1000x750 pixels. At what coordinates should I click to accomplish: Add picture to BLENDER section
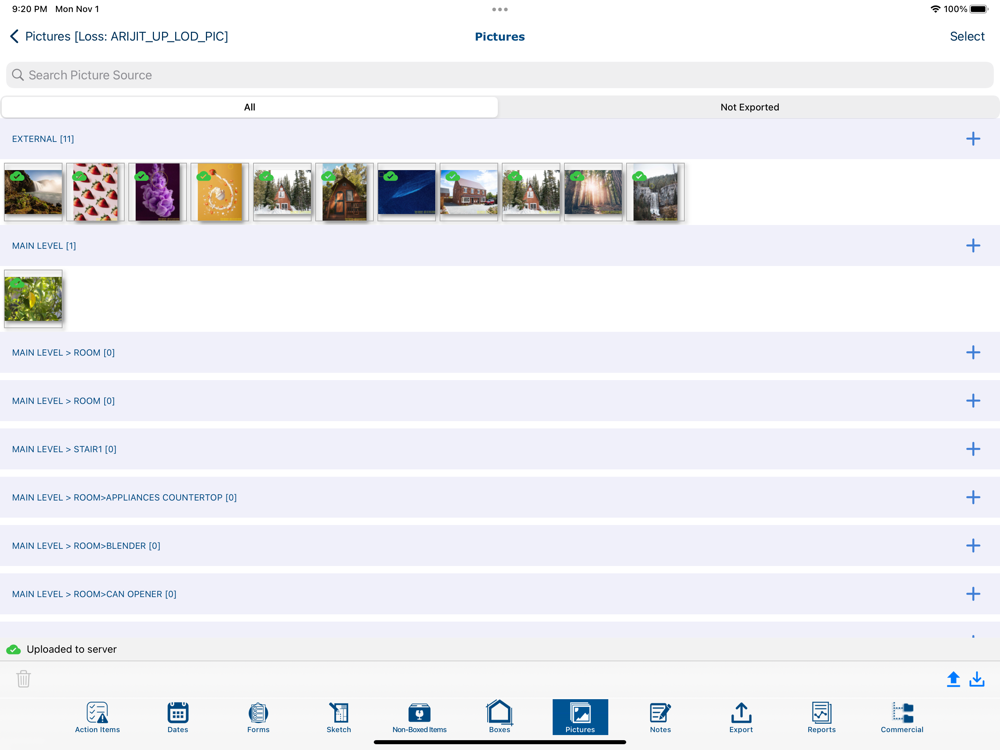(x=973, y=546)
